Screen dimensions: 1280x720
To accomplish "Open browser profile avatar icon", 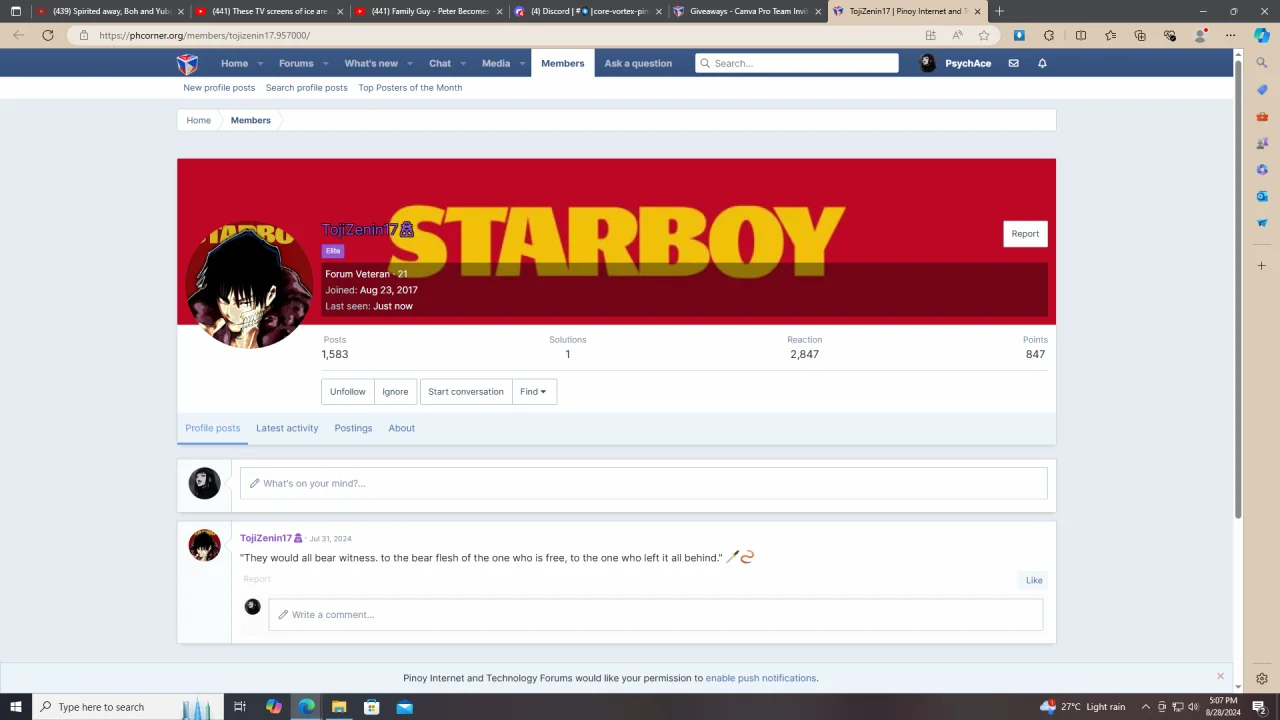I will (x=1201, y=35).
